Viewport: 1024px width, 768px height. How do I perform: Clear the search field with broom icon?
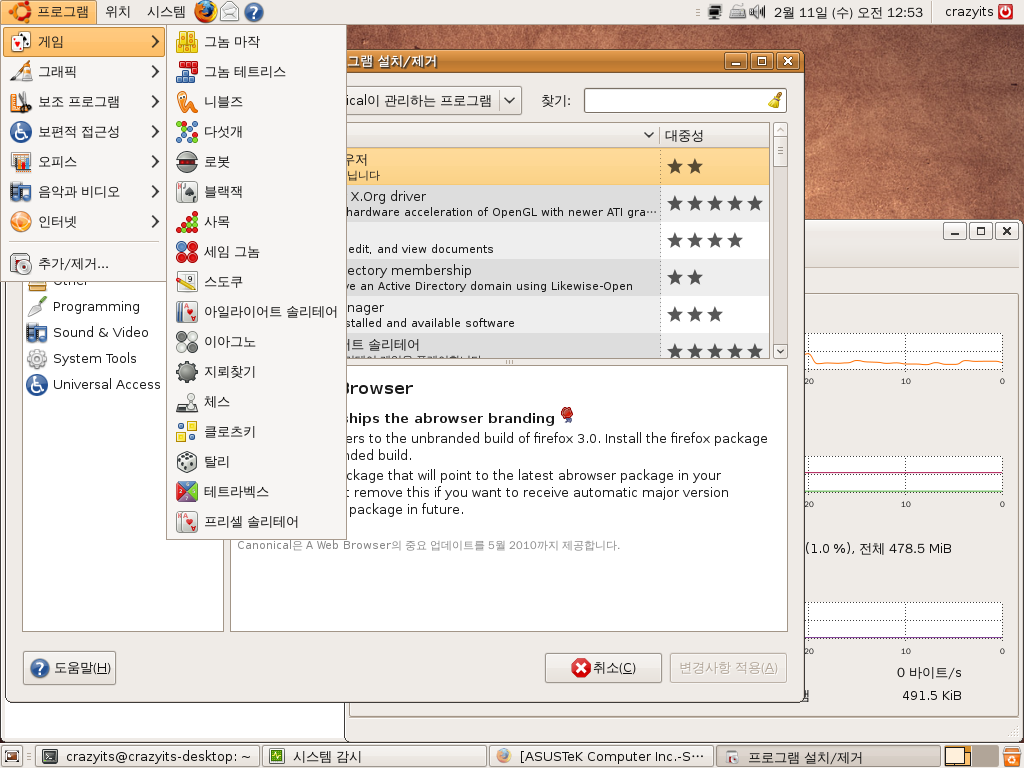click(x=775, y=101)
